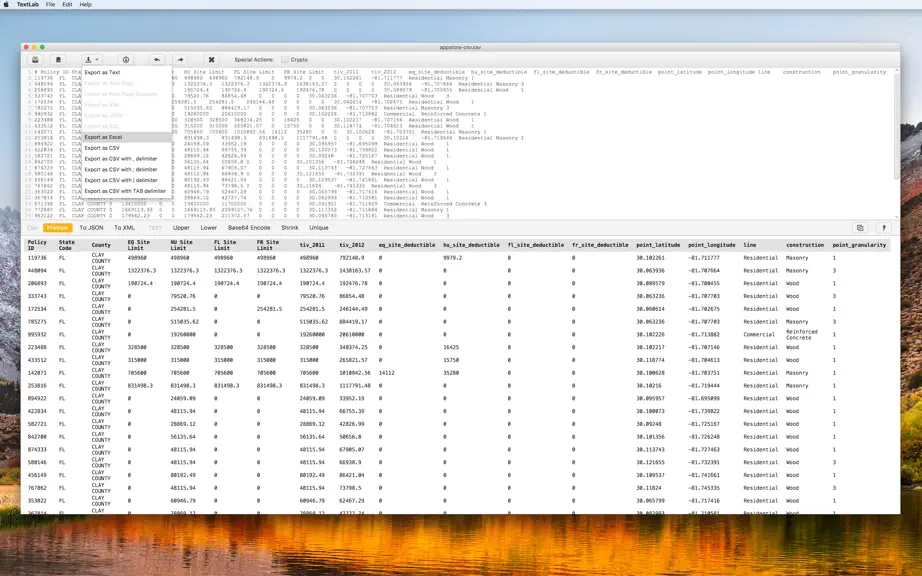This screenshot has height=576, width=922.
Task: Choose Export as Text
Action: coord(126,72)
